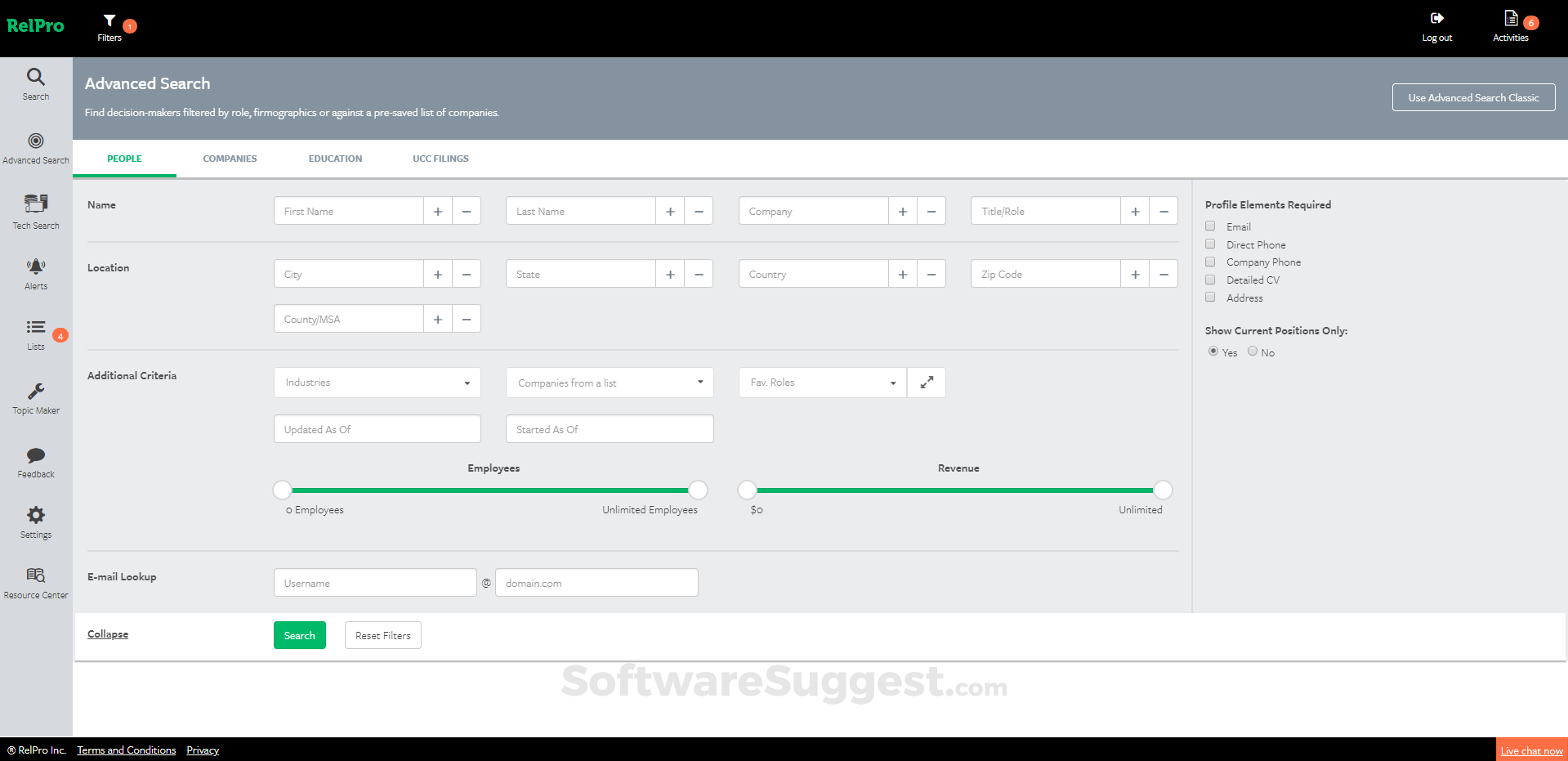Viewport: 1568px width, 761px height.
Task: Select No for Show Current Positions Only
Action: coord(1252,351)
